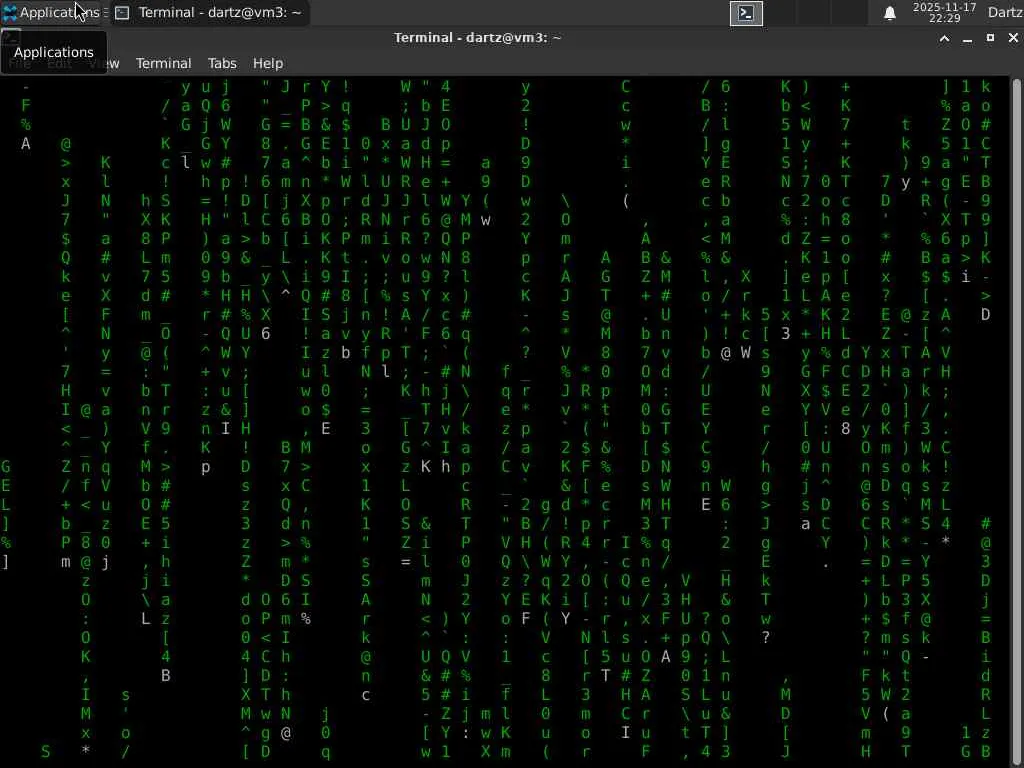The image size is (1024, 768).
Task: Click the Xfce logo icon beside Applications
Action: tap(10, 12)
